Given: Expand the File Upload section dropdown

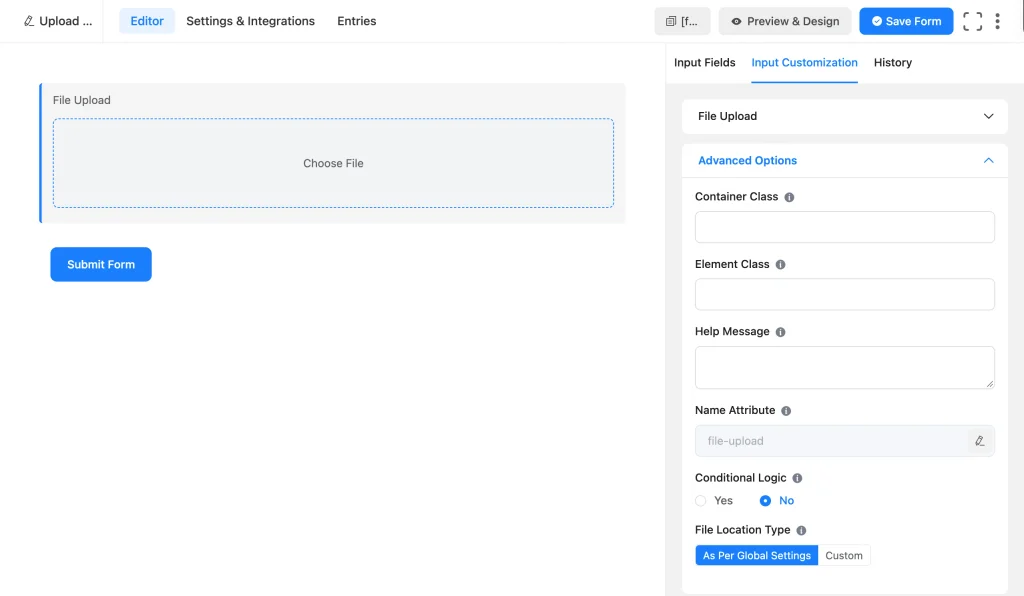Looking at the screenshot, I should pos(844,116).
